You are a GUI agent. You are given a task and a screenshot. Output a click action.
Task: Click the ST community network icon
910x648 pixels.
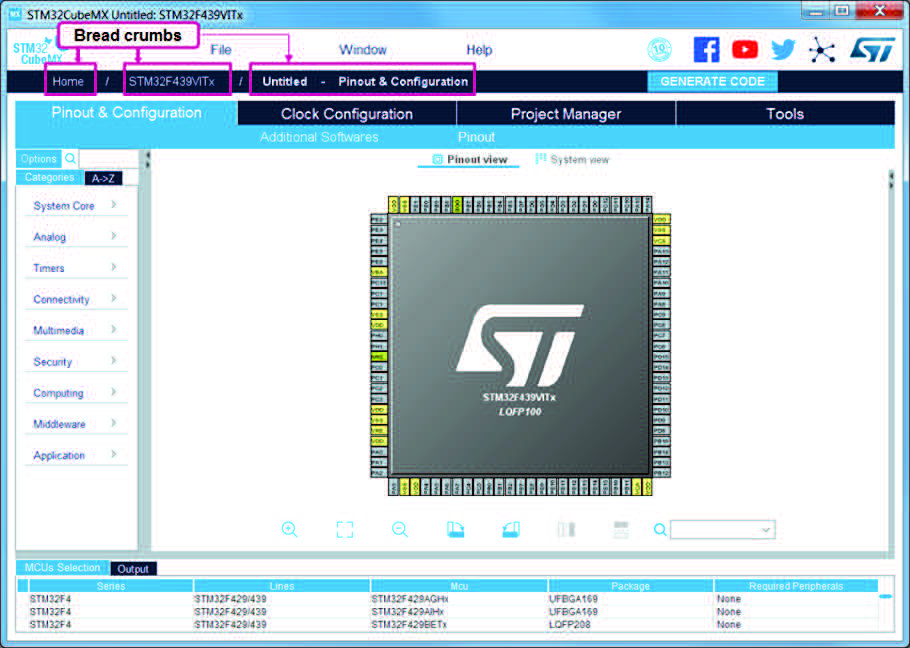pyautogui.click(x=822, y=50)
